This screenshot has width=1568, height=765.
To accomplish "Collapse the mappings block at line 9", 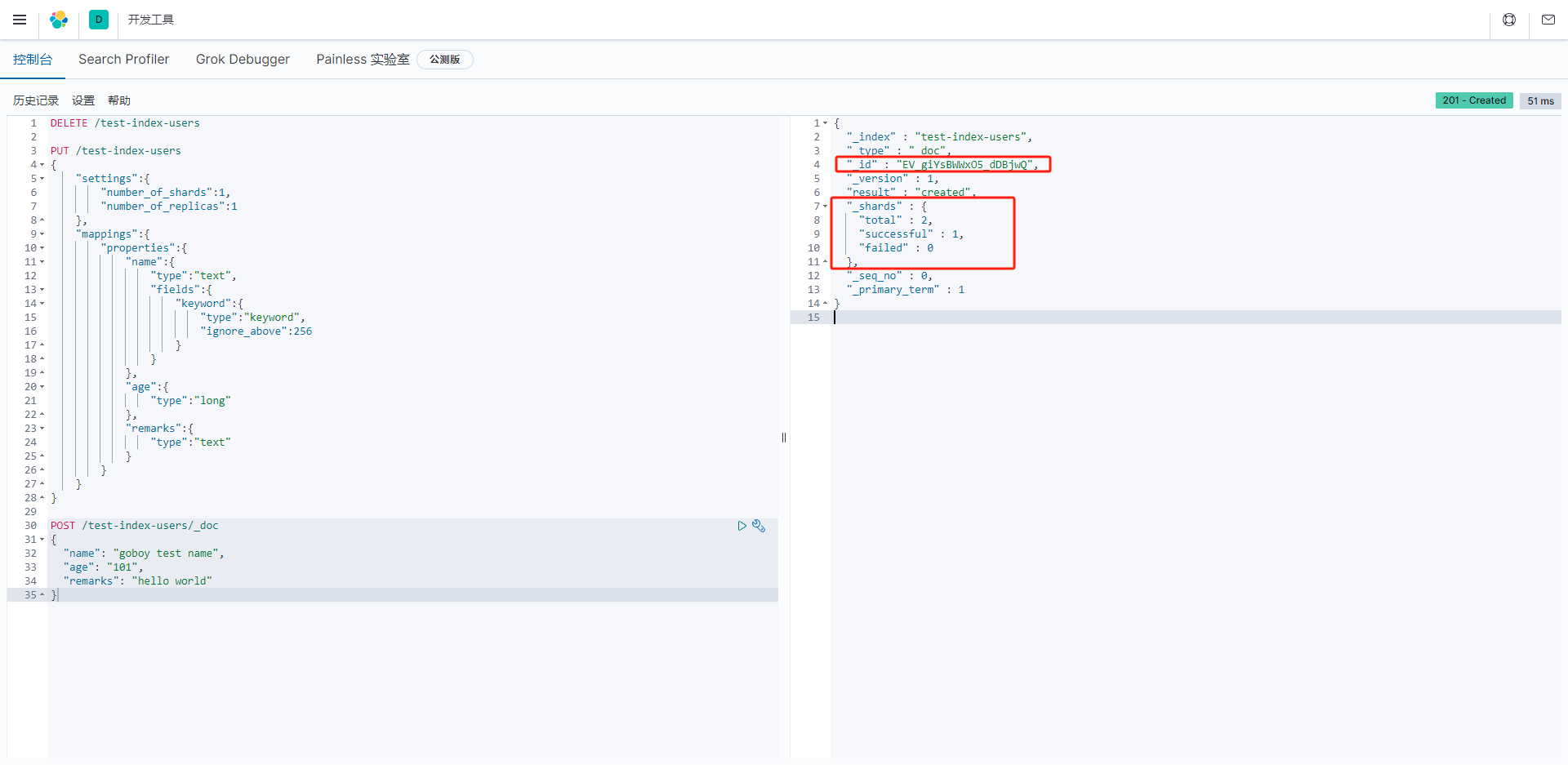I will (42, 234).
